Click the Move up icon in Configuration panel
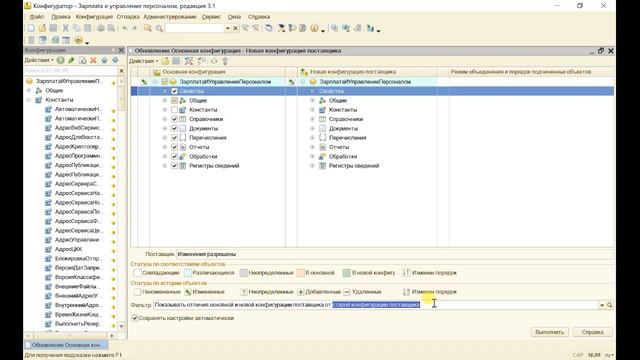Image resolution: width=640 pixels, height=360 pixels. [x=104, y=60]
